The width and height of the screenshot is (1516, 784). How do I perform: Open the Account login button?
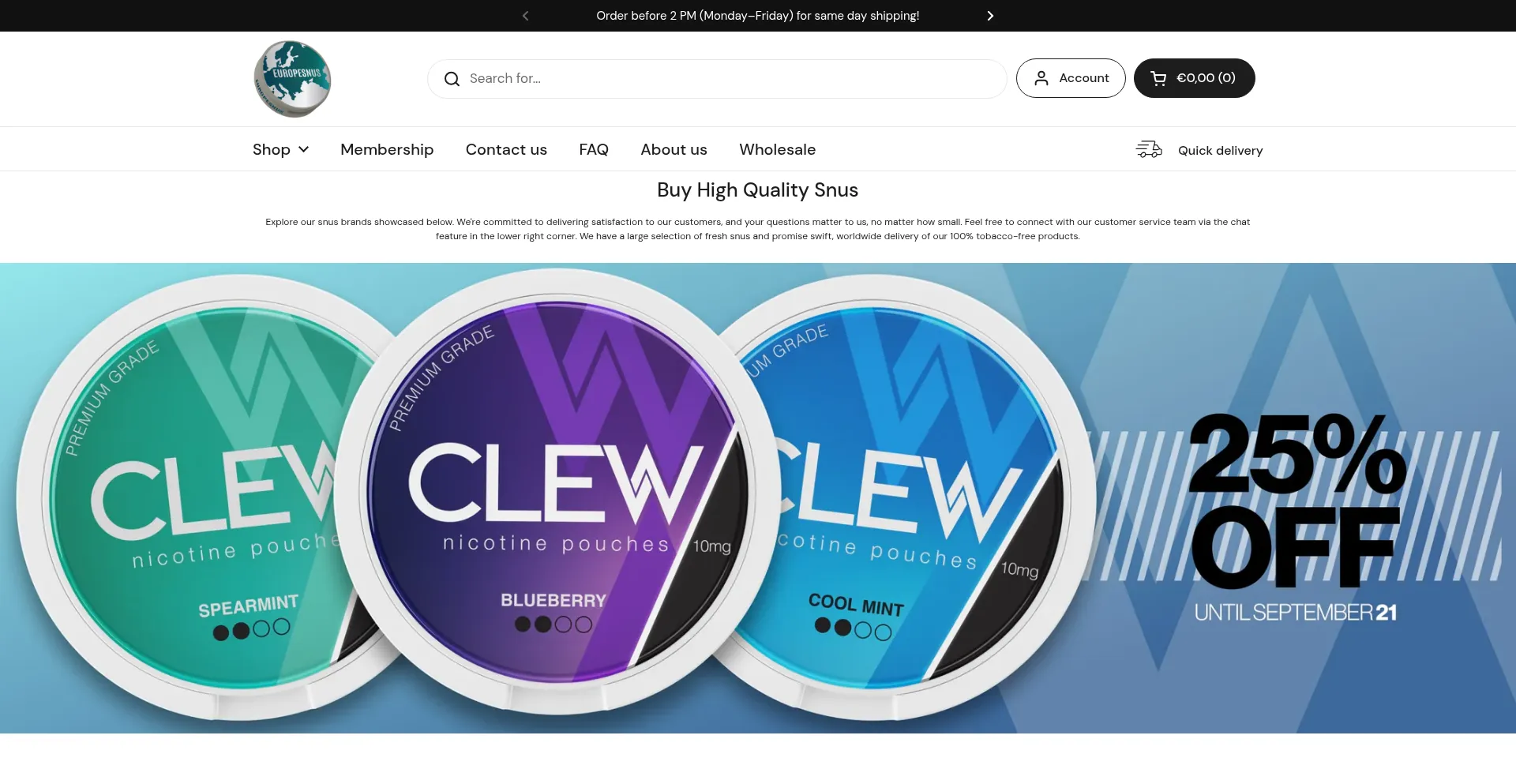tap(1071, 78)
